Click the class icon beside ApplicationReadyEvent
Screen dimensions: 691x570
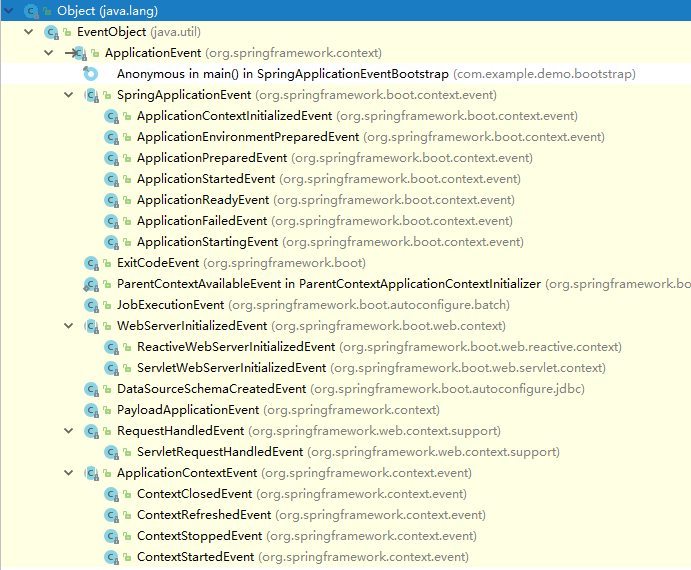[111, 200]
